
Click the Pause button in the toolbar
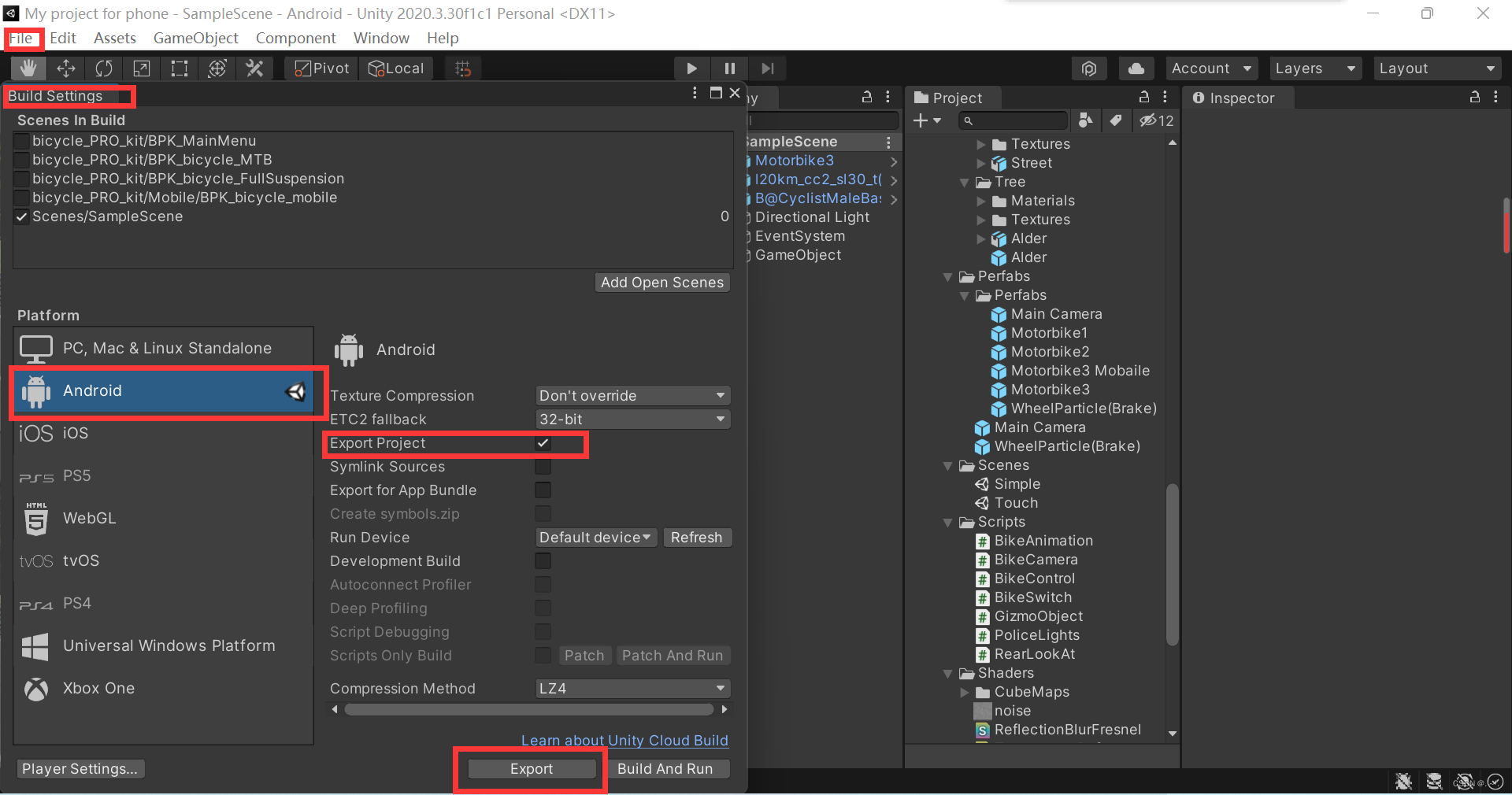728,68
